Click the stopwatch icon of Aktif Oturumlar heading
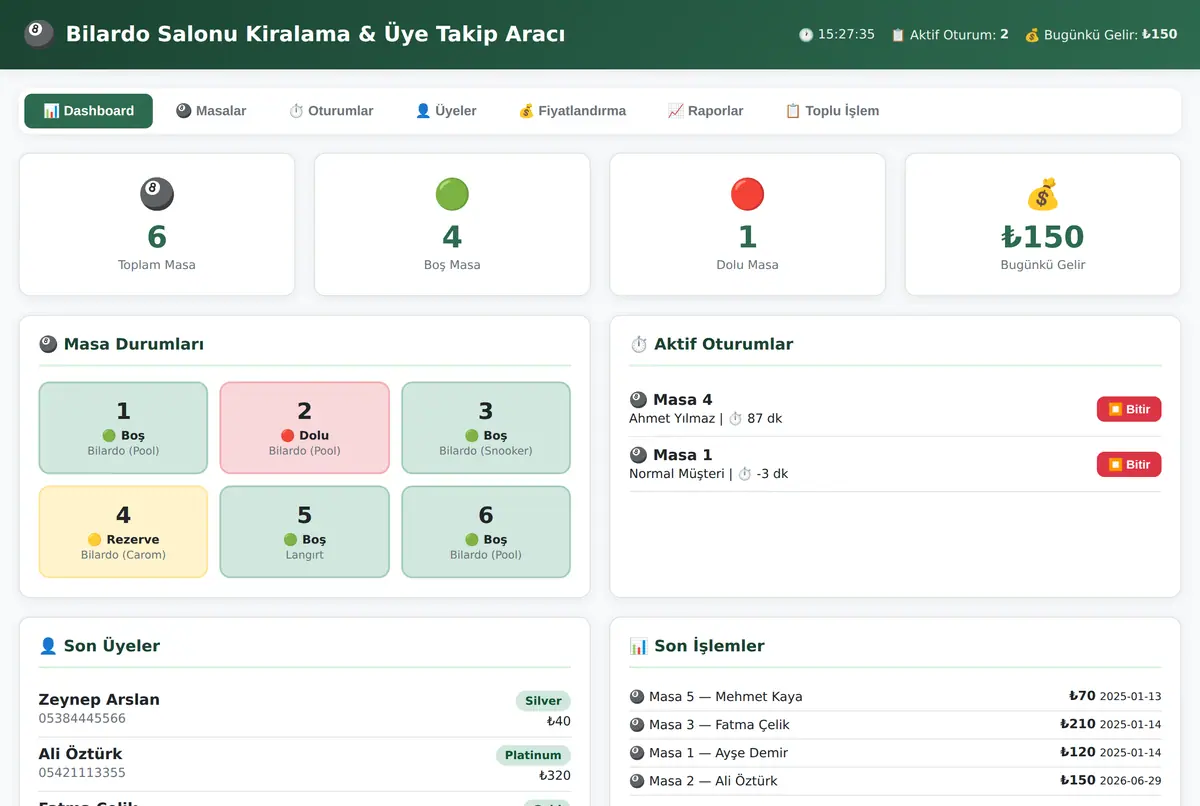This screenshot has width=1200, height=806. tap(639, 344)
